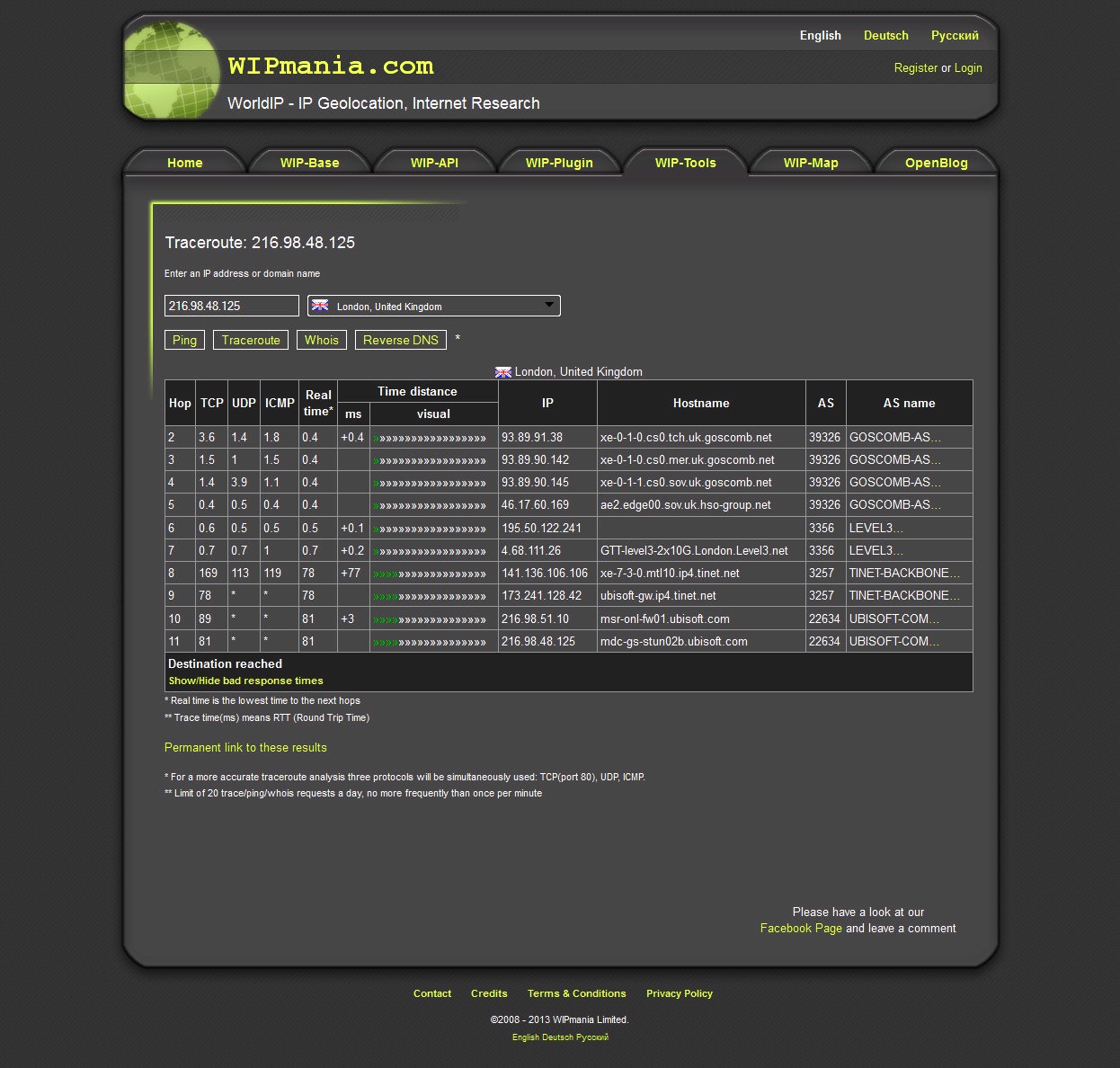Open the WIP-API tab
The width and height of the screenshot is (1120, 1068).
[434, 163]
